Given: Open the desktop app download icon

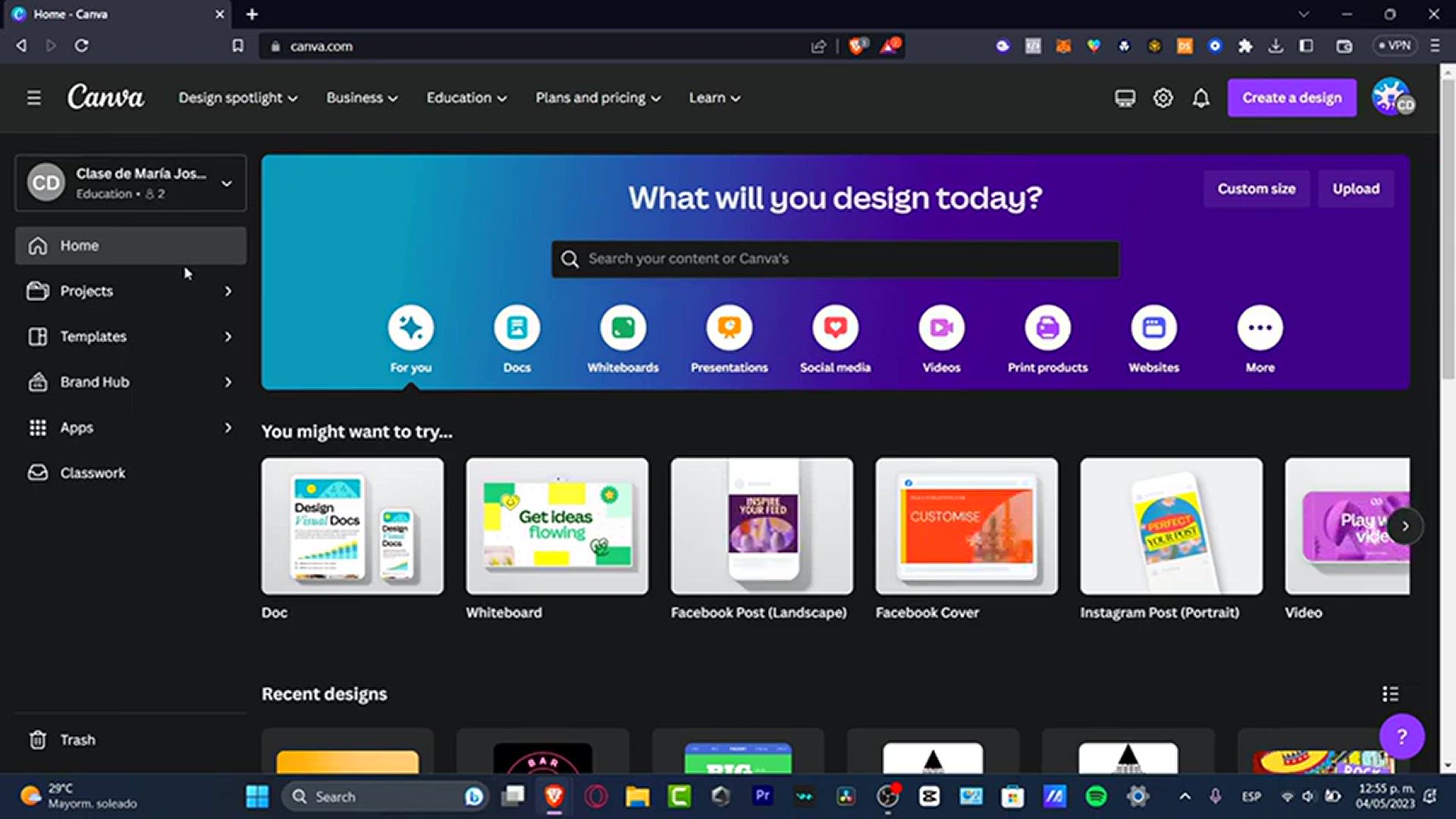Looking at the screenshot, I should coord(1125,98).
